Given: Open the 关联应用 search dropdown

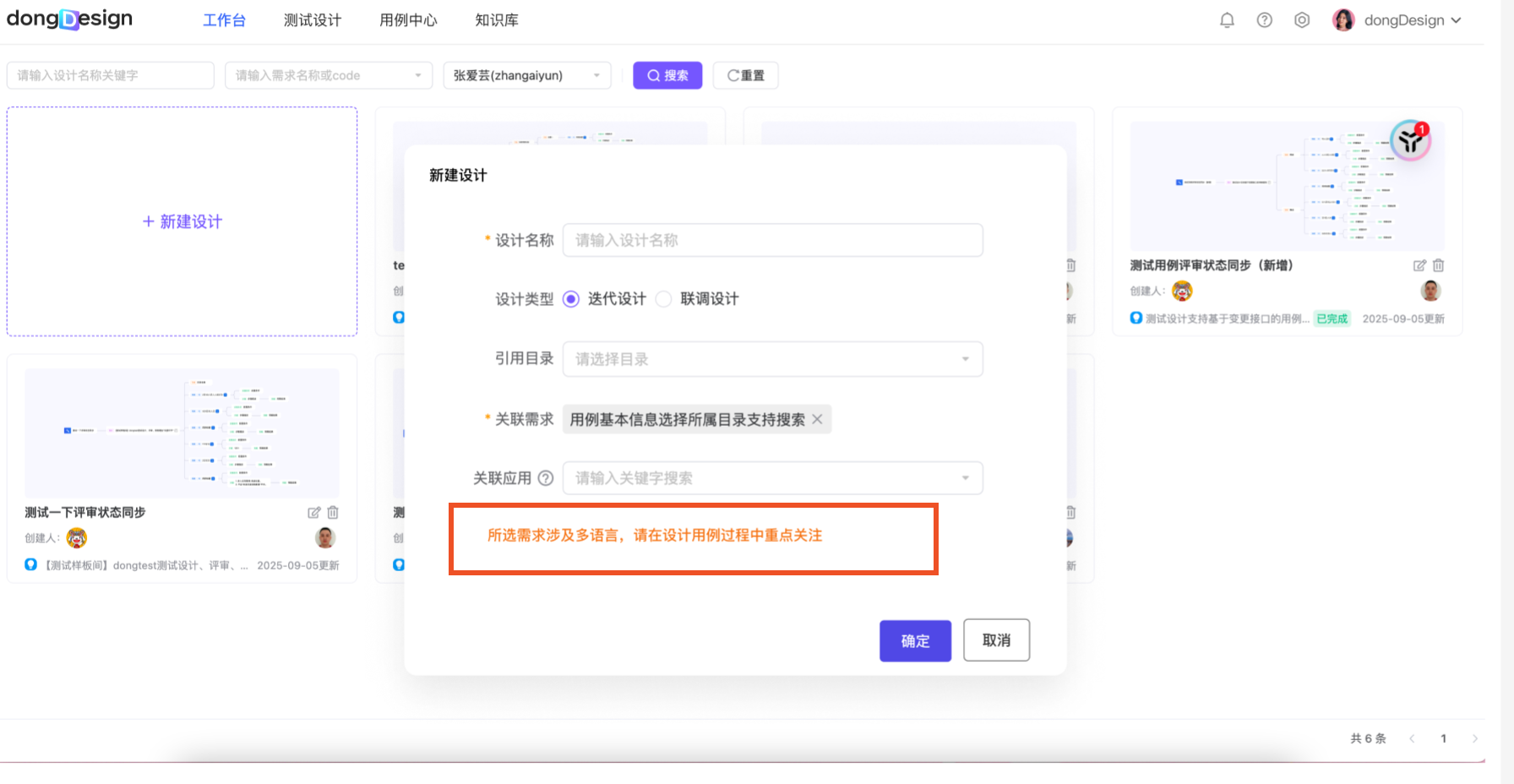Looking at the screenshot, I should (772, 478).
